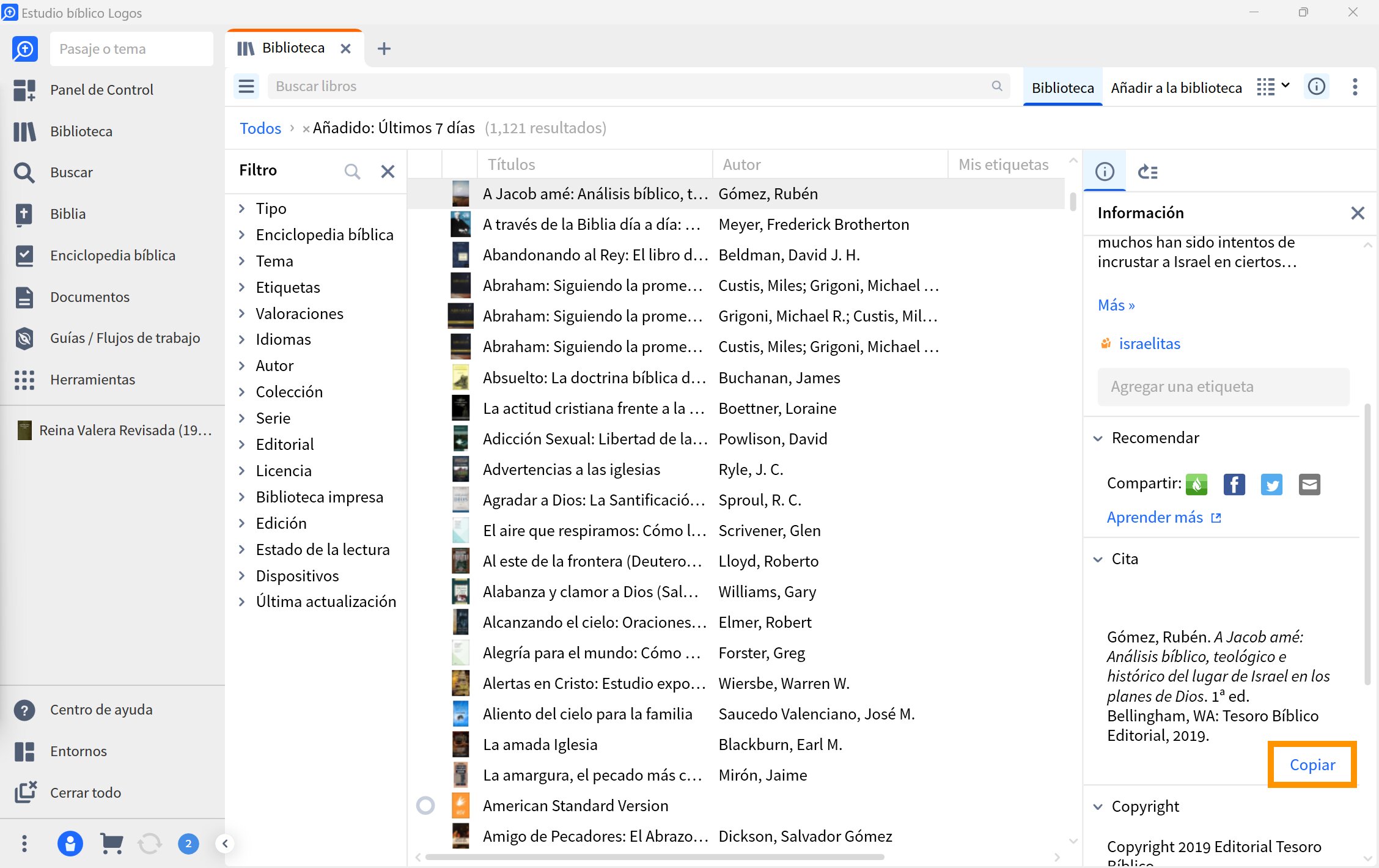Image resolution: width=1379 pixels, height=868 pixels.
Task: Open Entornos layouts
Action: coord(61,751)
